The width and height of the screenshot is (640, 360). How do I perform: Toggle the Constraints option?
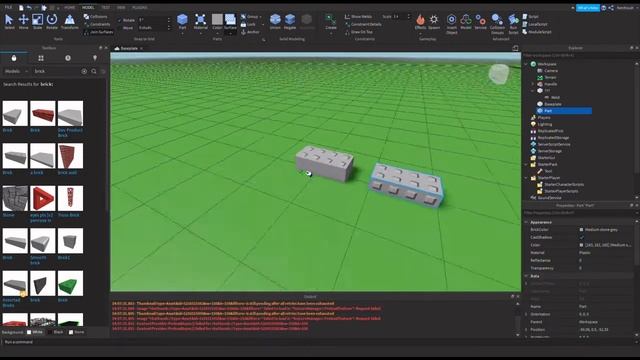click(97, 24)
